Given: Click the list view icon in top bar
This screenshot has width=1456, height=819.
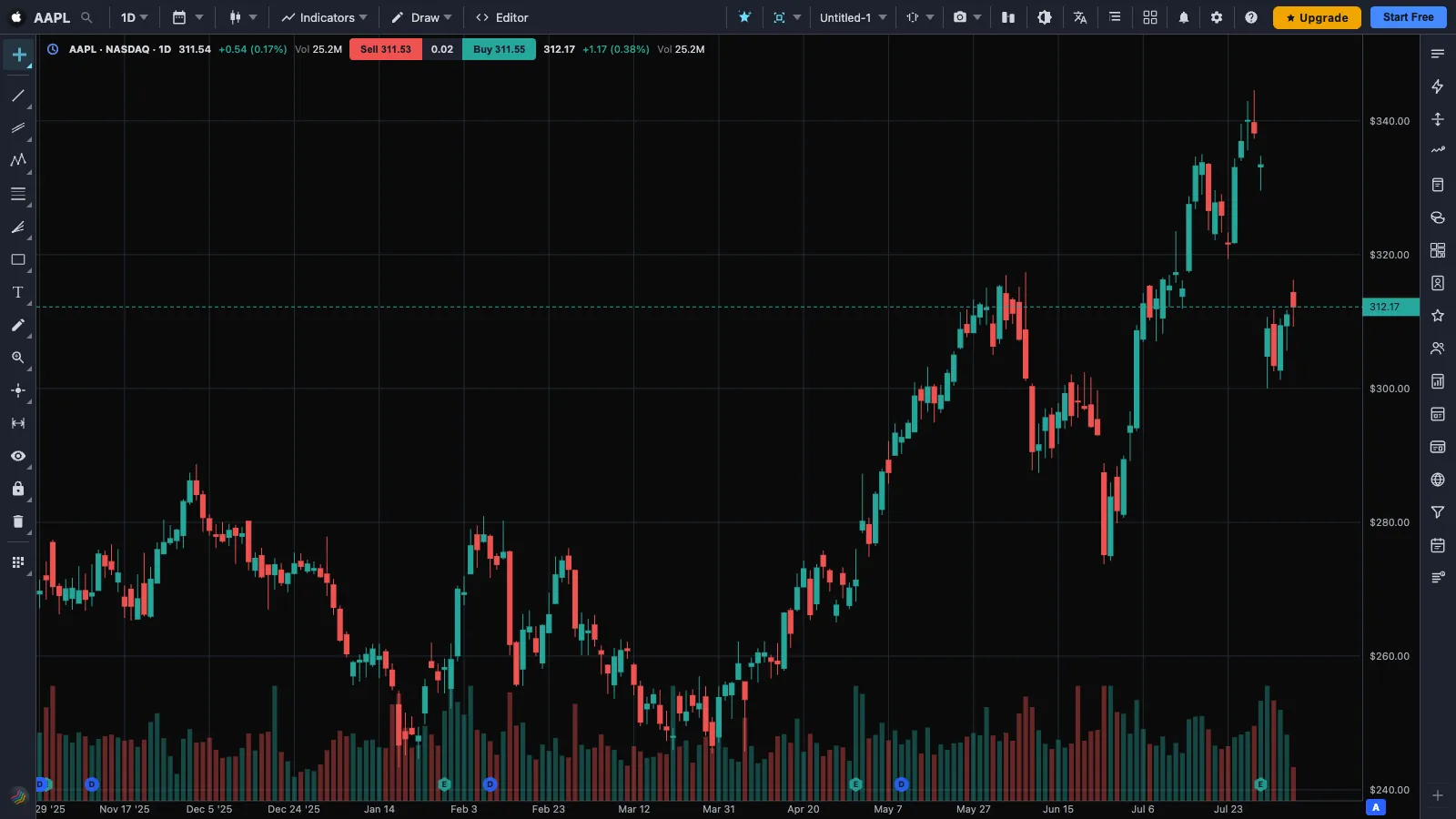Looking at the screenshot, I should pos(1115,17).
